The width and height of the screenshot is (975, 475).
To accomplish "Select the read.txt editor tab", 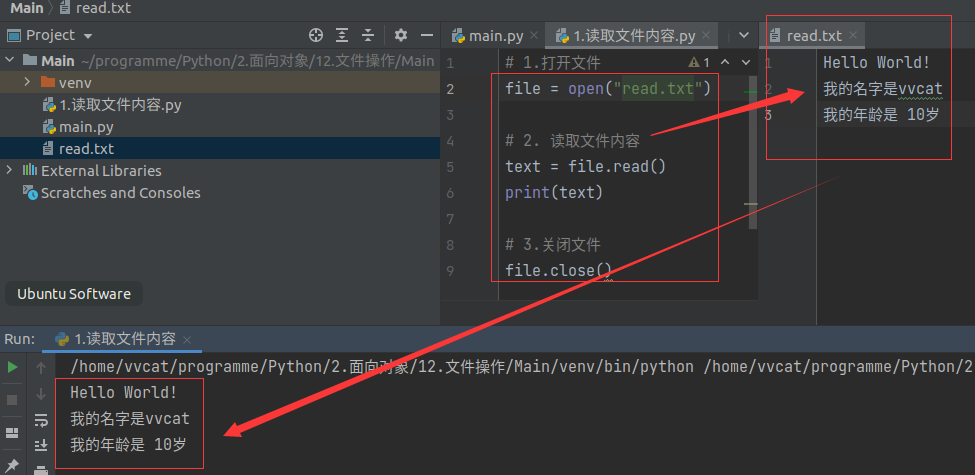I will (x=813, y=36).
